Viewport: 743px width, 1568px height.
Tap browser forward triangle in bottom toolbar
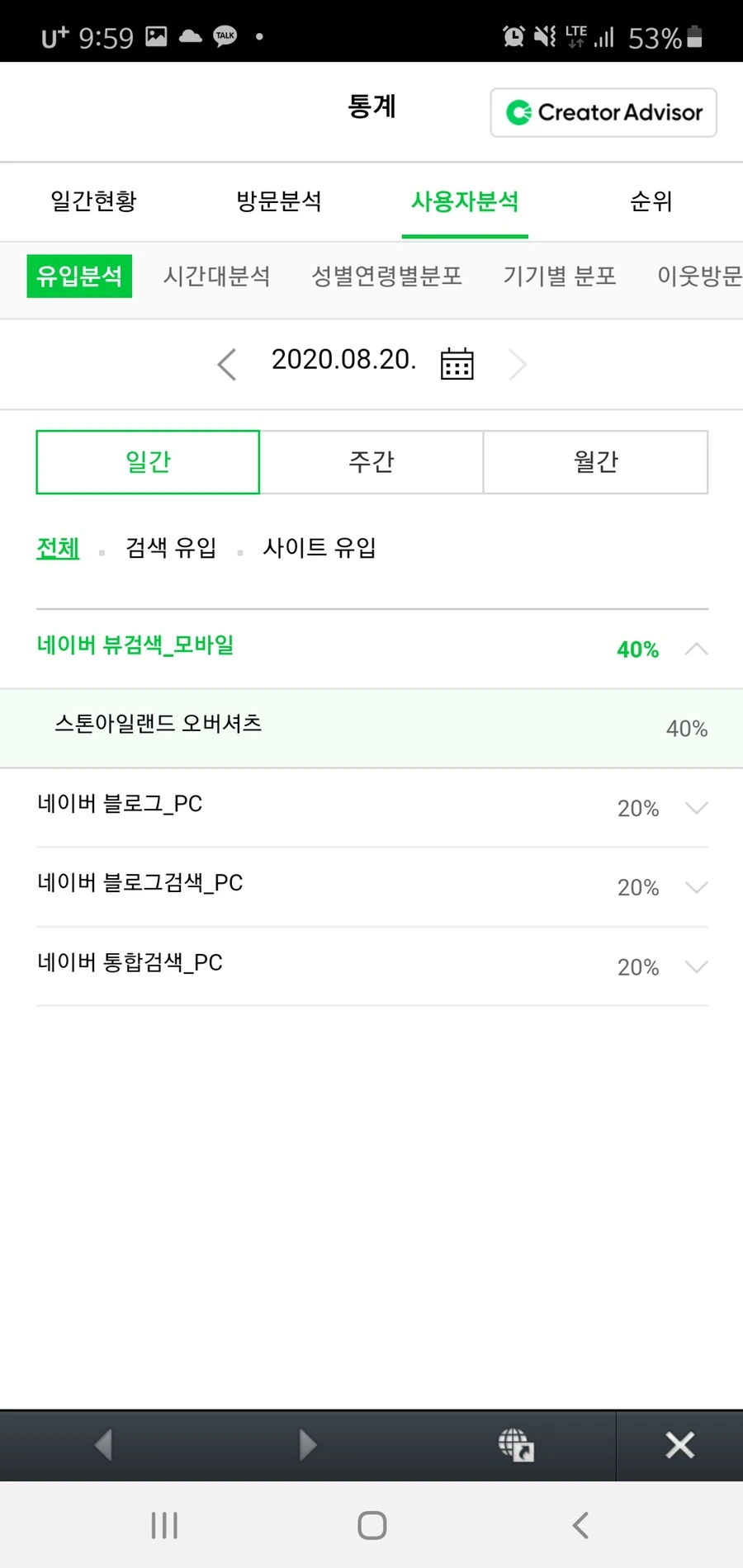pos(308,1445)
